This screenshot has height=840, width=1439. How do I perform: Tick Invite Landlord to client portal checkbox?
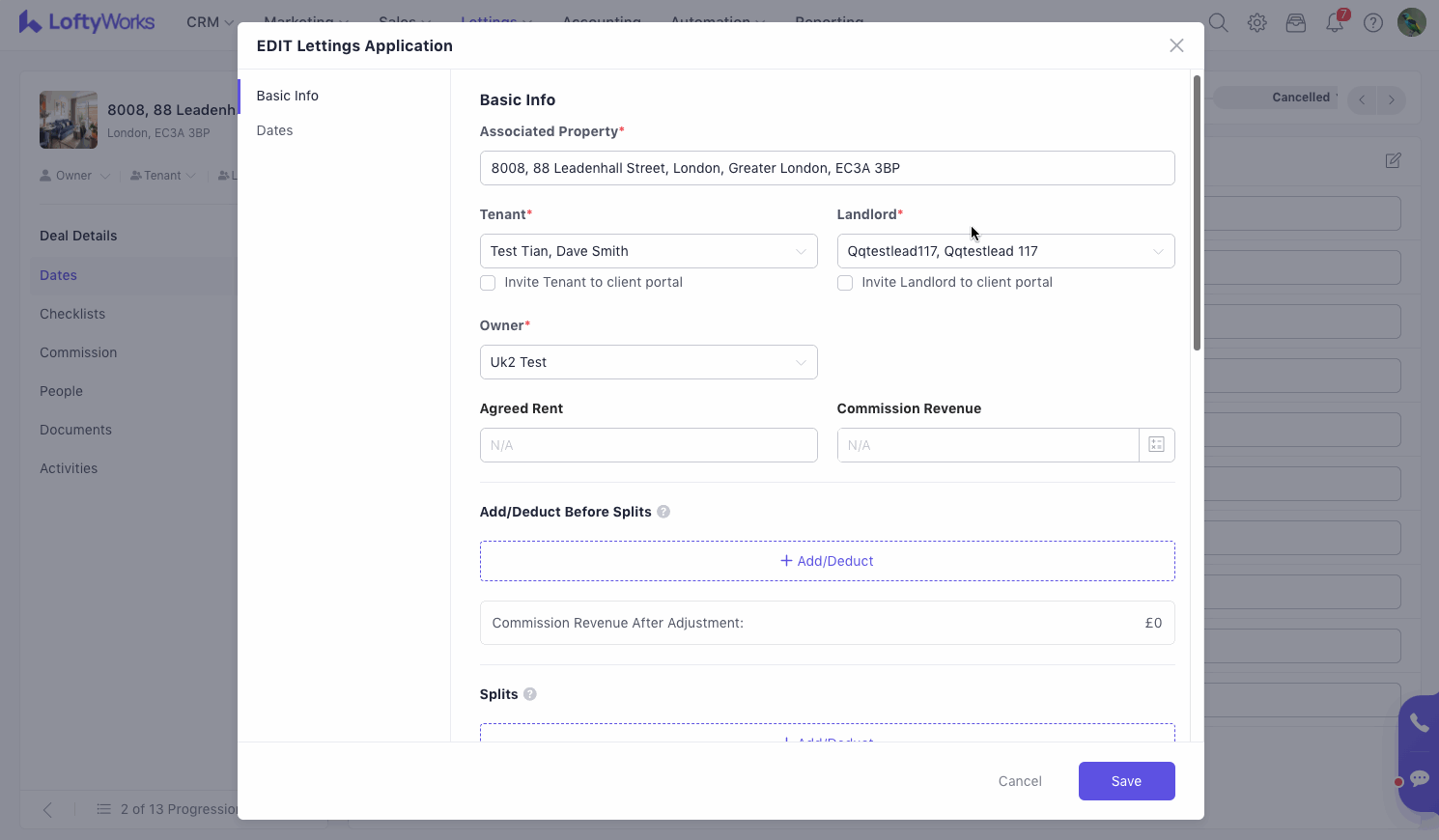tap(845, 283)
